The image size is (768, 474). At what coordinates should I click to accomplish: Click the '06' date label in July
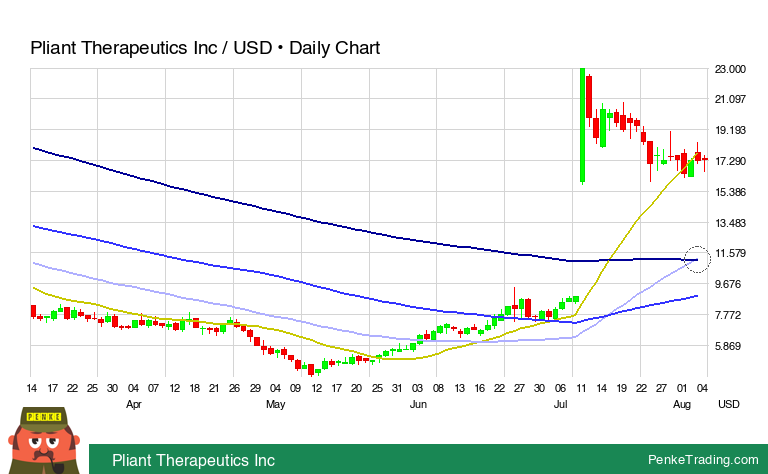(560, 388)
